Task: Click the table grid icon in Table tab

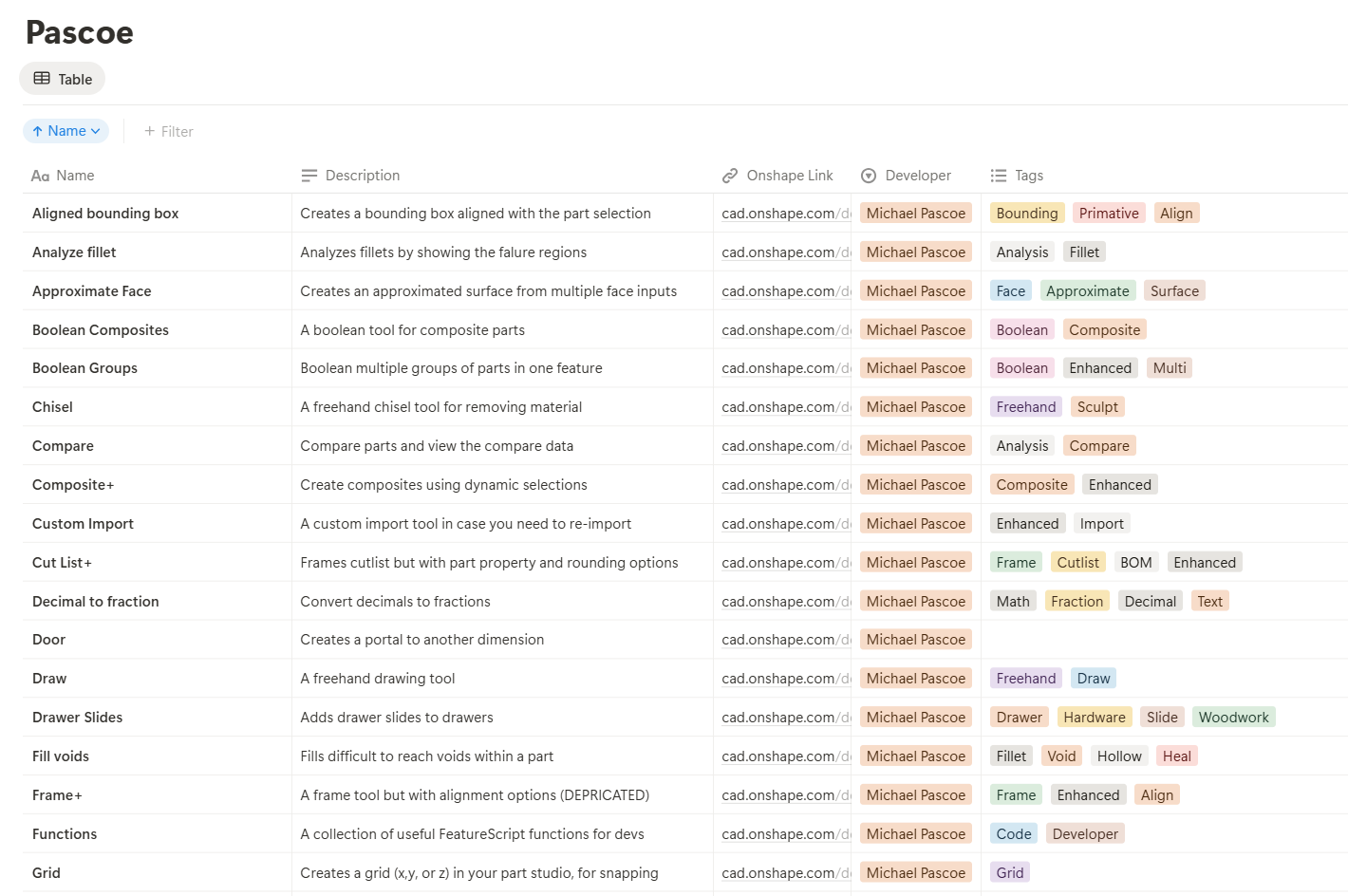Action: (42, 79)
